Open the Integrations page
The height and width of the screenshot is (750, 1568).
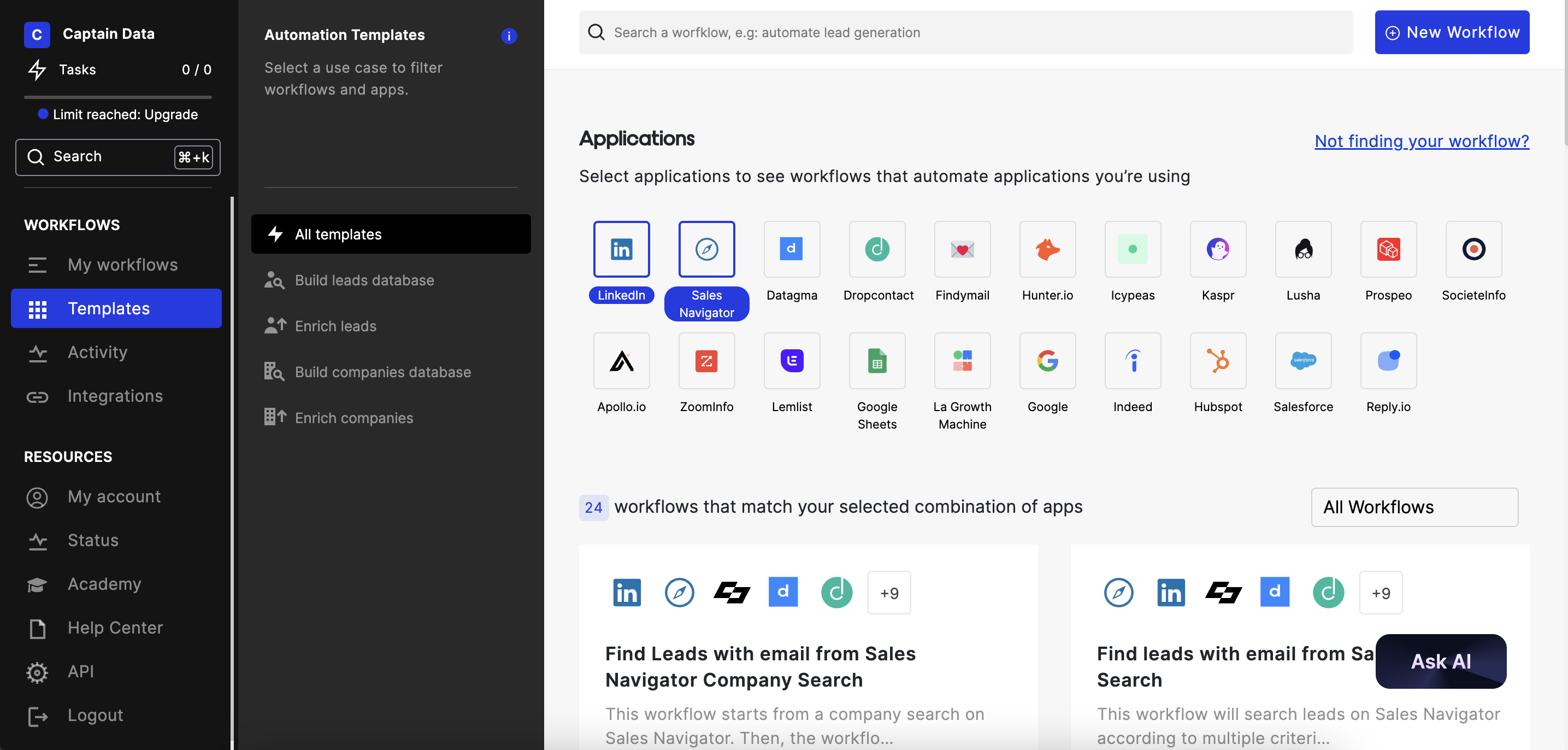pyautogui.click(x=116, y=396)
